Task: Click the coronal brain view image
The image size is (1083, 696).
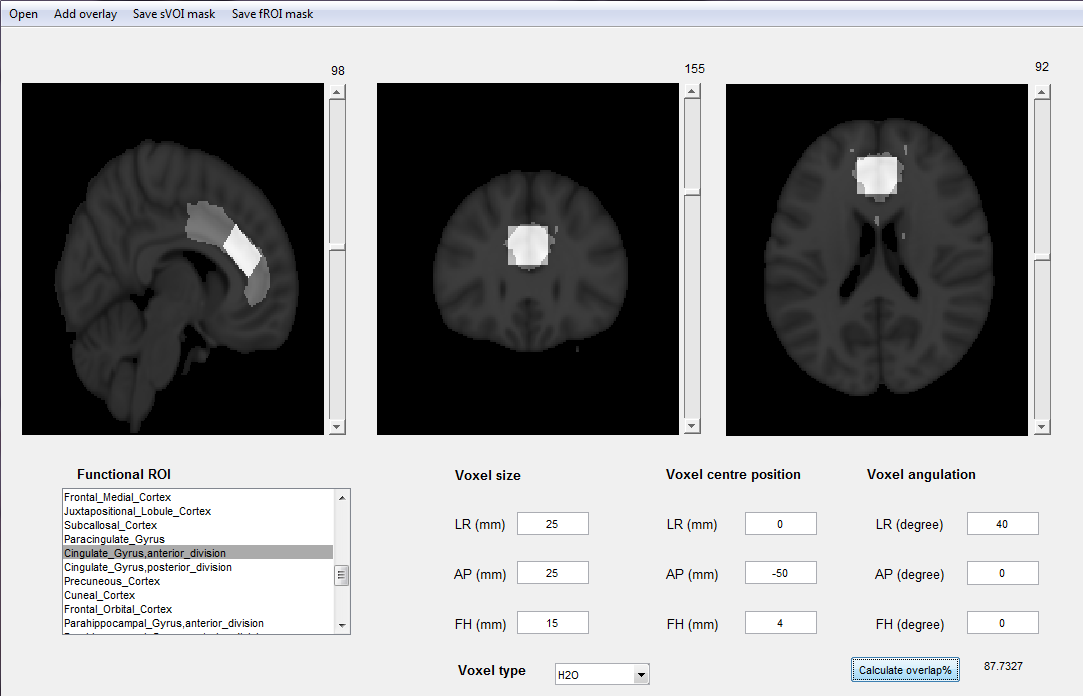Action: click(528, 259)
